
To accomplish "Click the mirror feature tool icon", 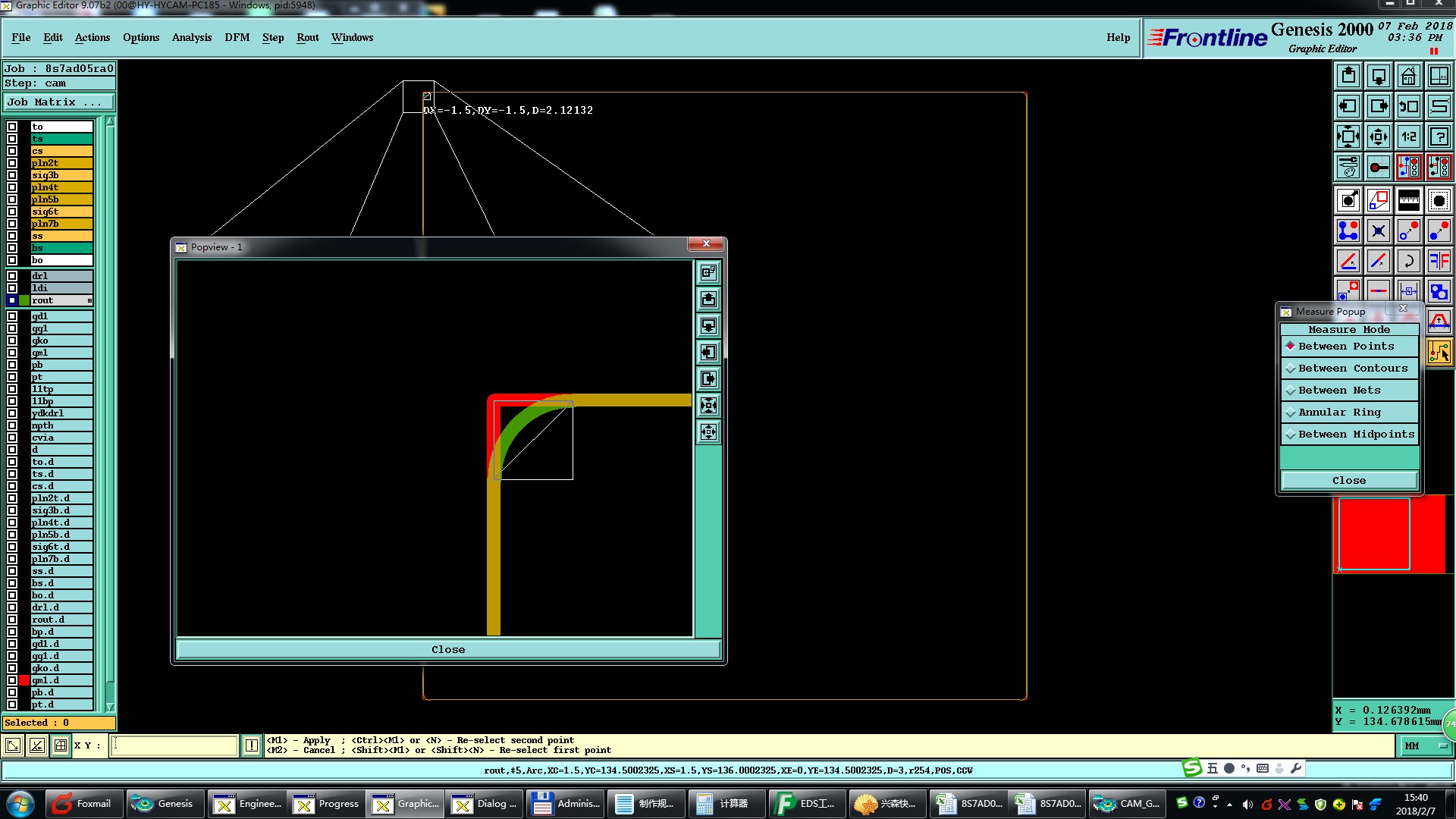I will [x=1439, y=261].
